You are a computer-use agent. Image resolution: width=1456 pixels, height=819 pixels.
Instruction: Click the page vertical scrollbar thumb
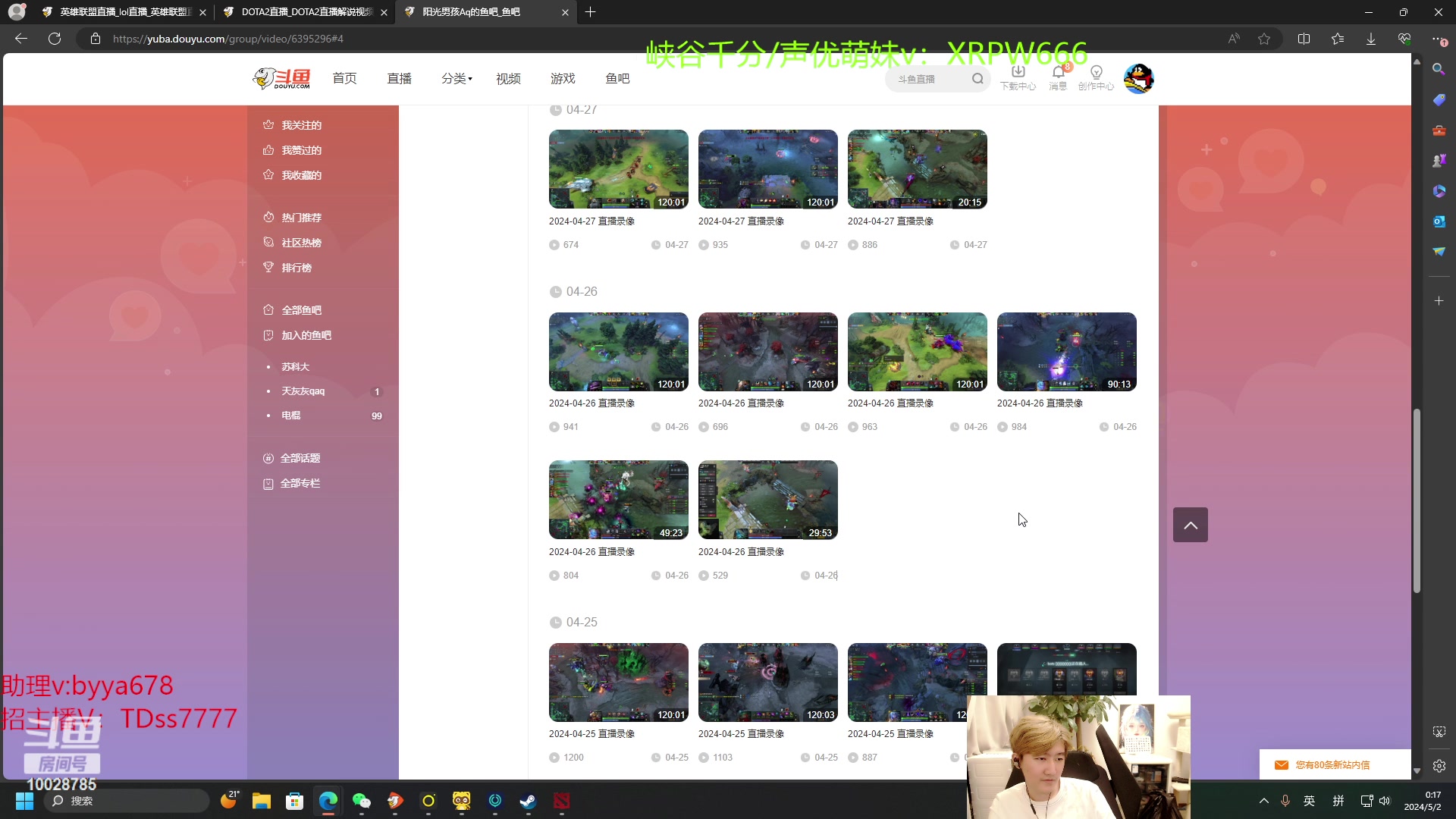coord(1417,500)
